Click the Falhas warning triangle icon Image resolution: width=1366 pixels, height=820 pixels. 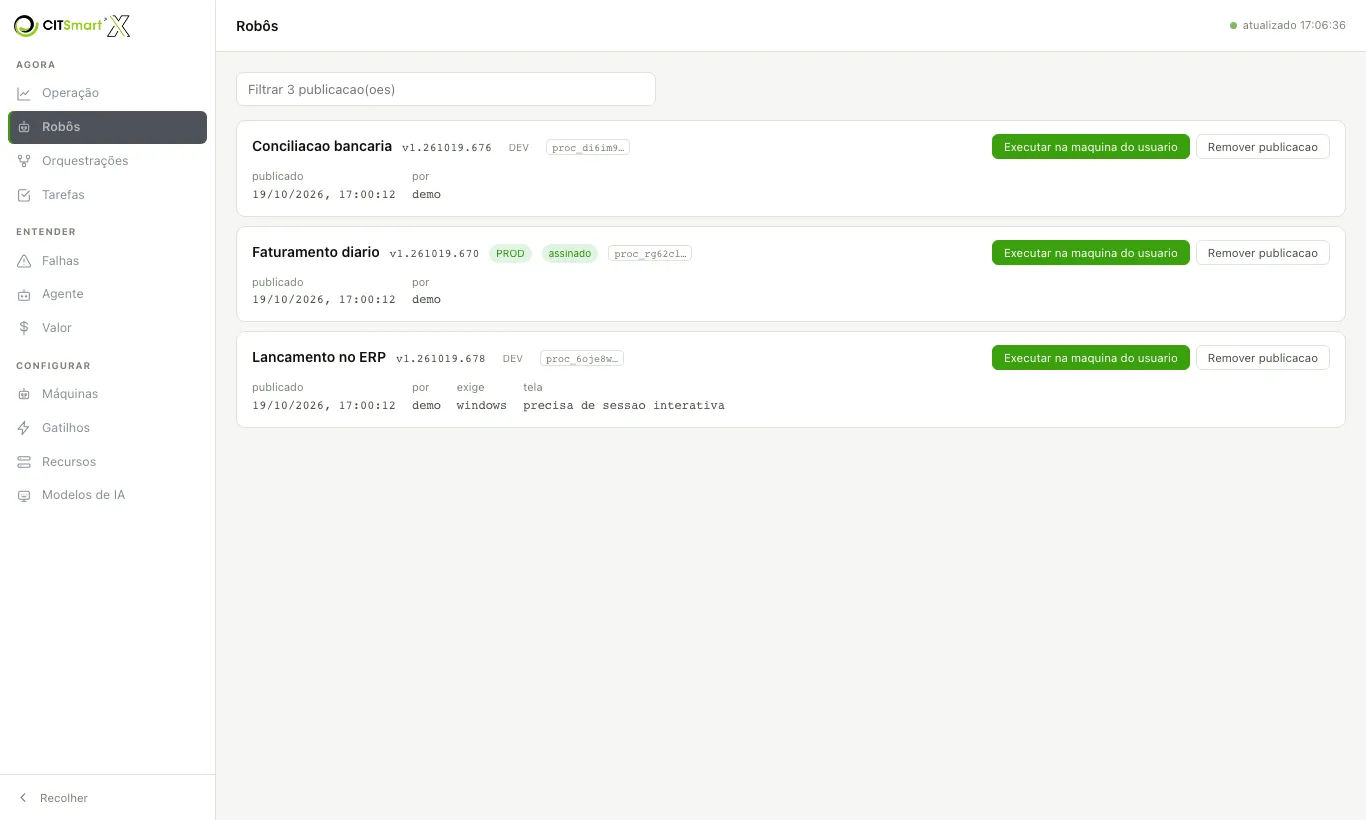pos(24,261)
